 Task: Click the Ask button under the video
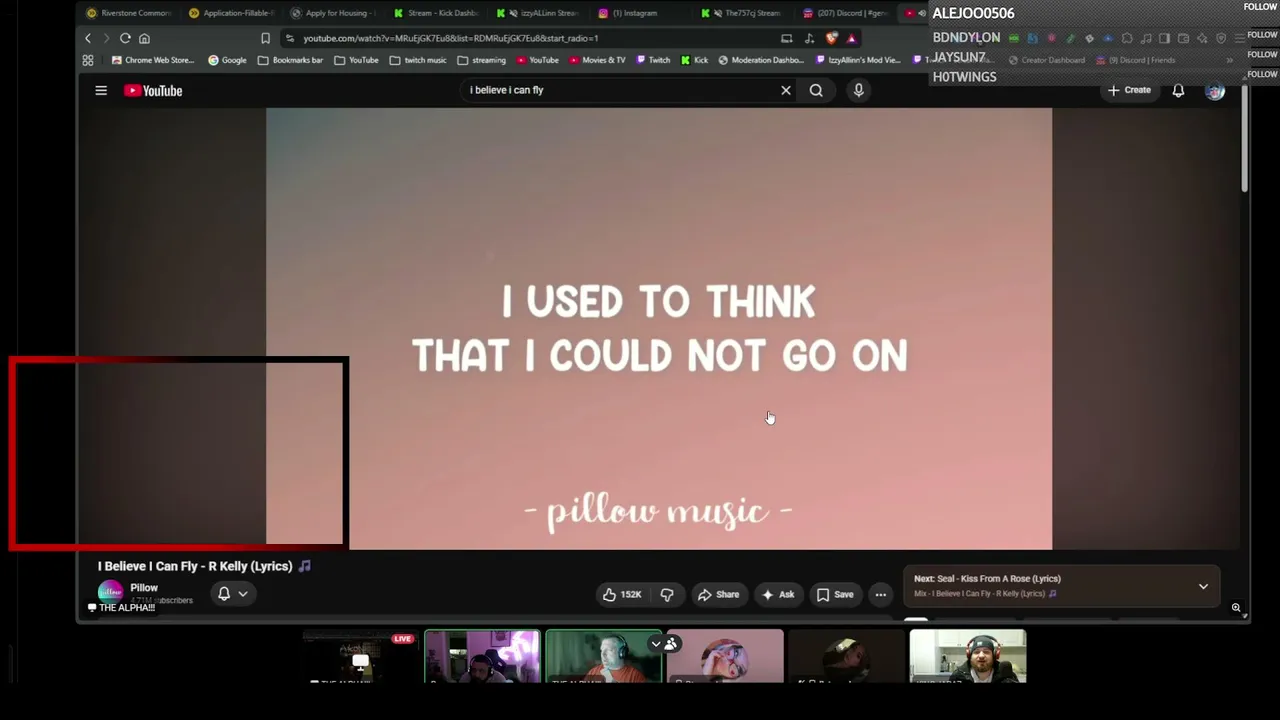[778, 595]
